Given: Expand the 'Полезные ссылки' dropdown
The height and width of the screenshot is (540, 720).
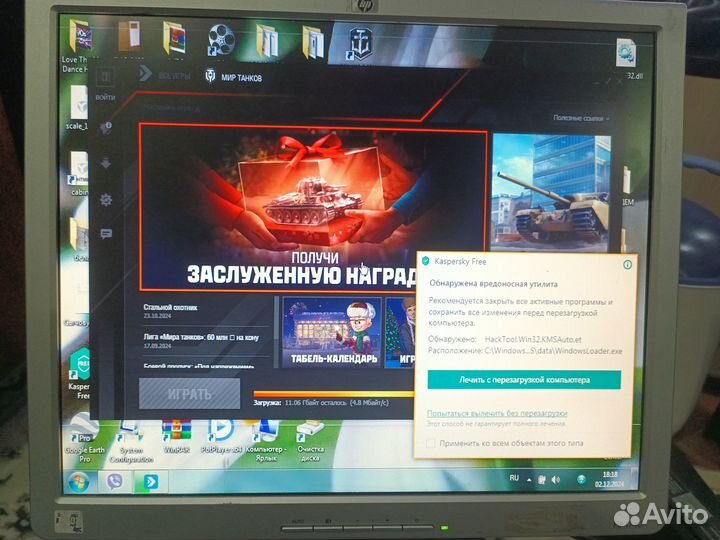Looking at the screenshot, I should pos(581,118).
